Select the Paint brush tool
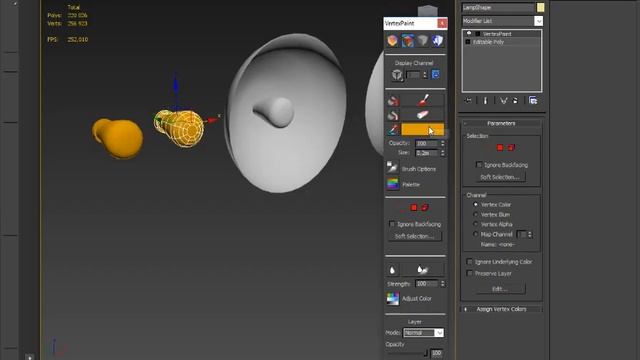 pyautogui.click(x=423, y=100)
